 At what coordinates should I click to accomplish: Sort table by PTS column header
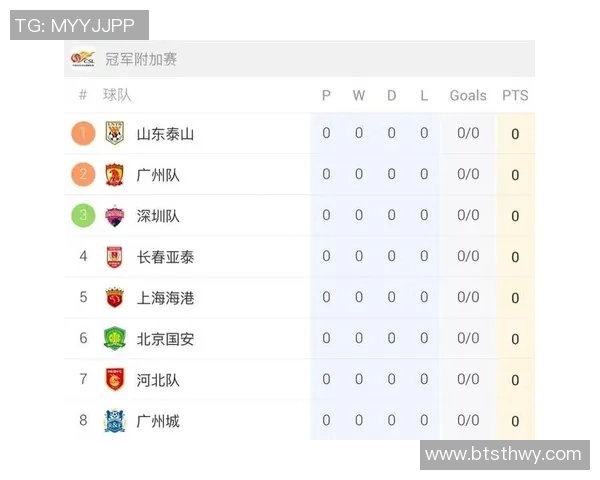click(515, 96)
